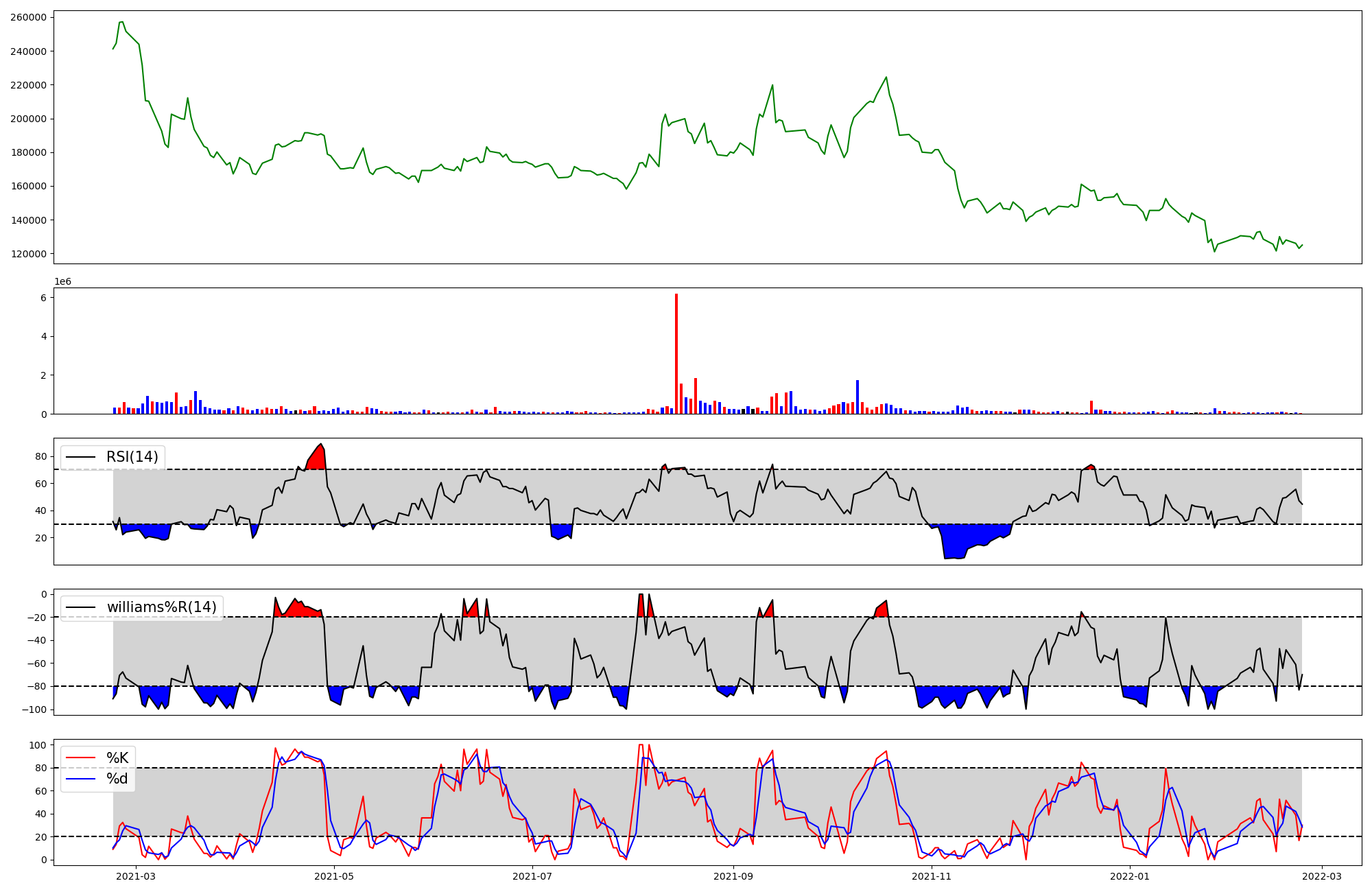Screen dimensions: 1372x892
Task: Click the red RSI overbought peak near 2021-05
Action: 317,458
